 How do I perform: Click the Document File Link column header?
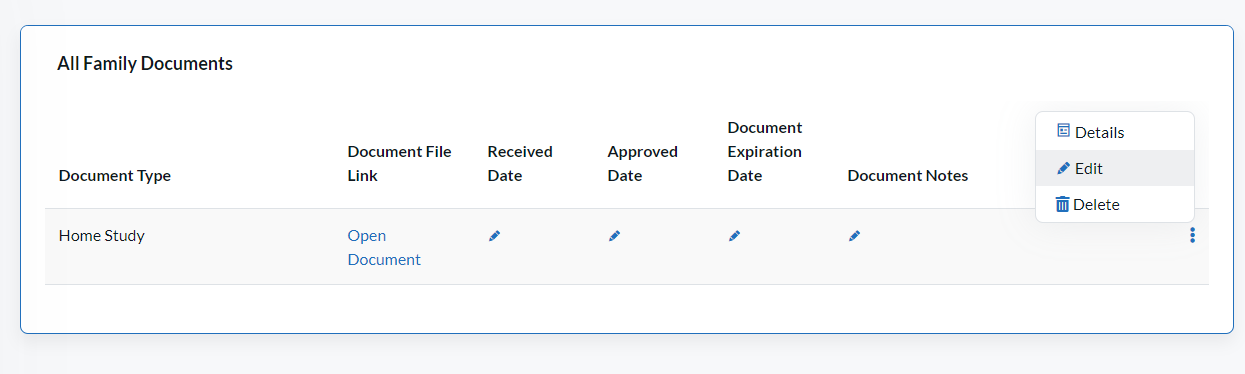[399, 164]
